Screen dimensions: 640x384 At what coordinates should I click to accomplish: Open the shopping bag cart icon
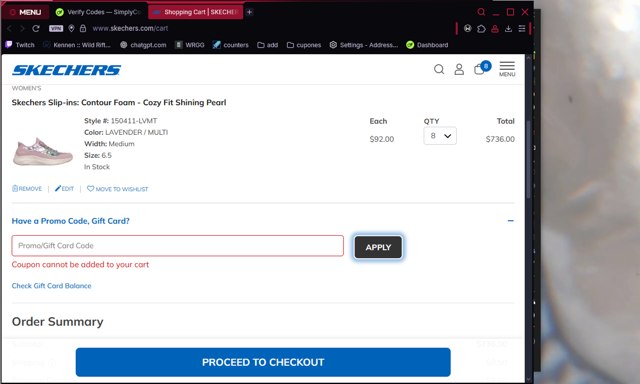tap(481, 69)
